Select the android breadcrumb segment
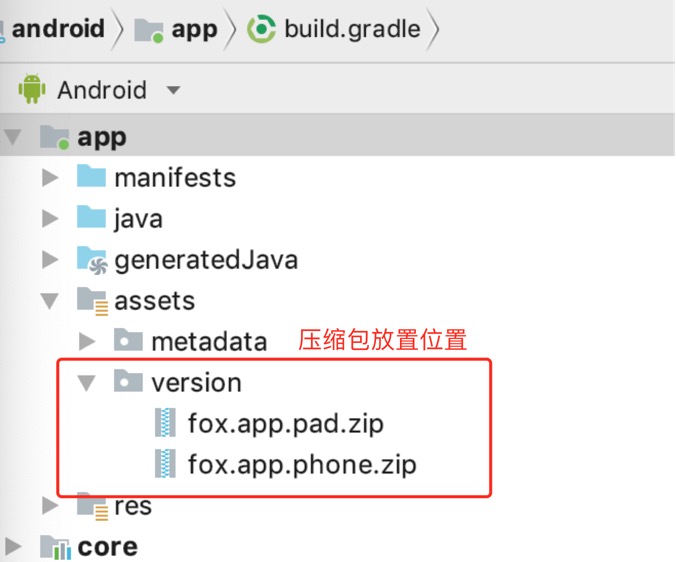This screenshot has width=676, height=562. (57, 29)
